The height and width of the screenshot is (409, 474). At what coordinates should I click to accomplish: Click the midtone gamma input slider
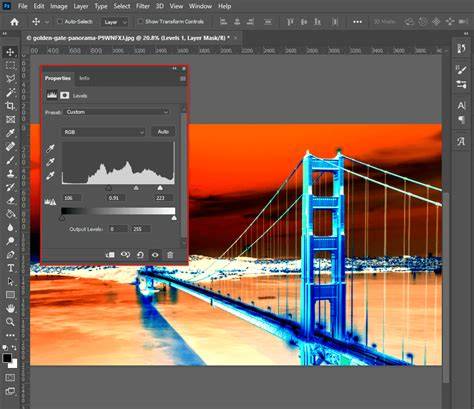136,188
